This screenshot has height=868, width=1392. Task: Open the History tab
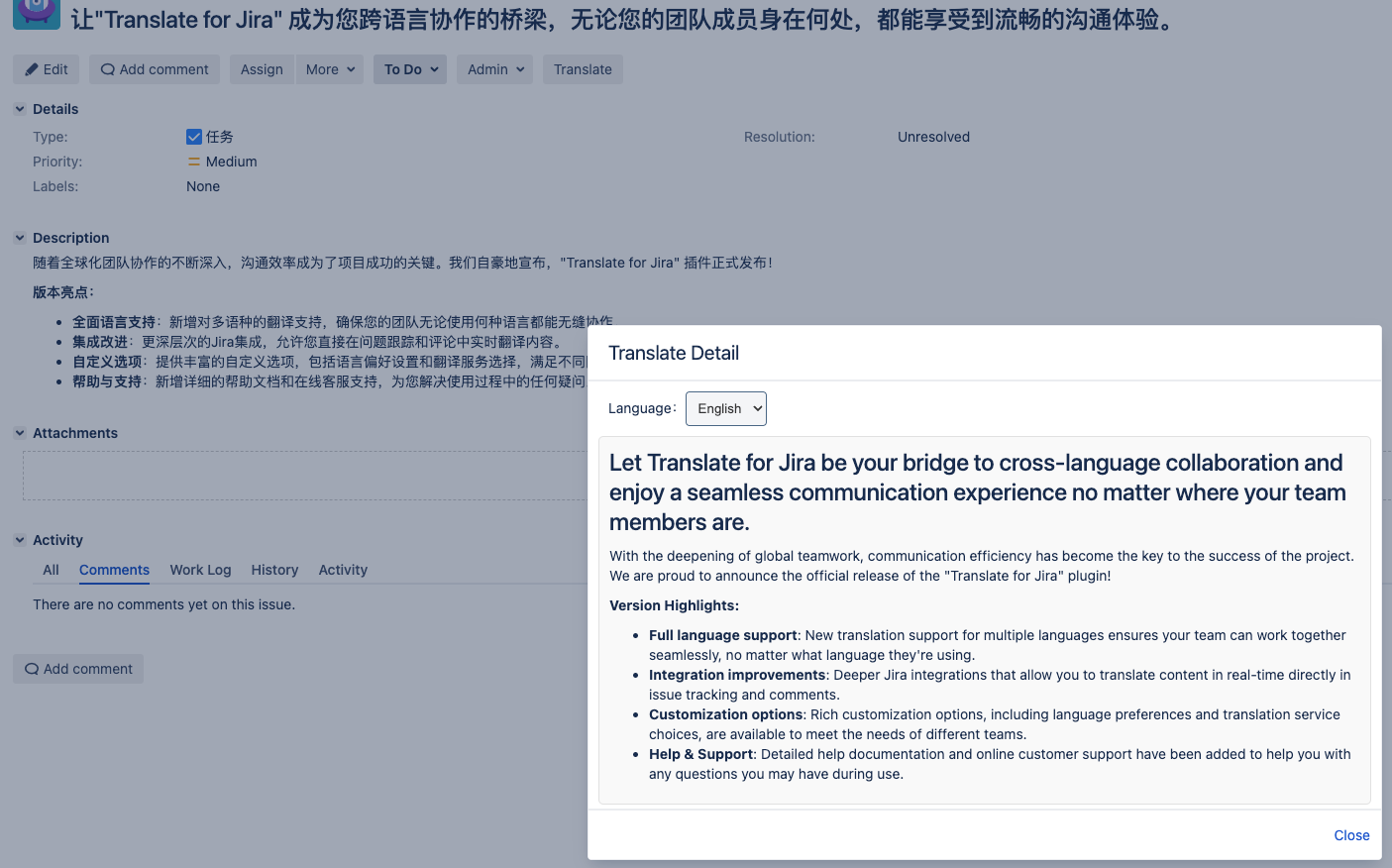point(274,570)
